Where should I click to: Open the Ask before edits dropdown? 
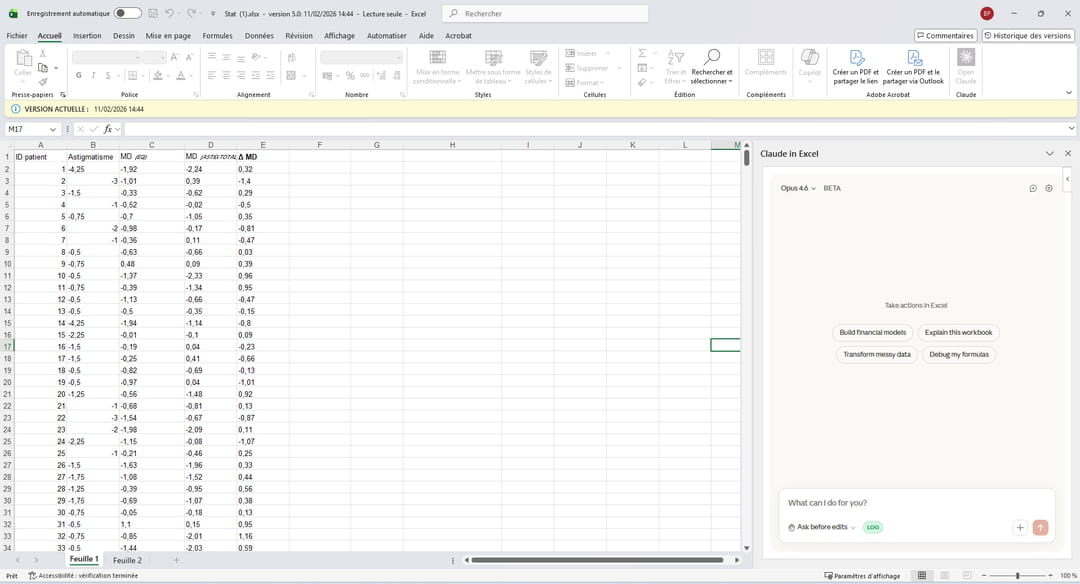click(x=822, y=527)
